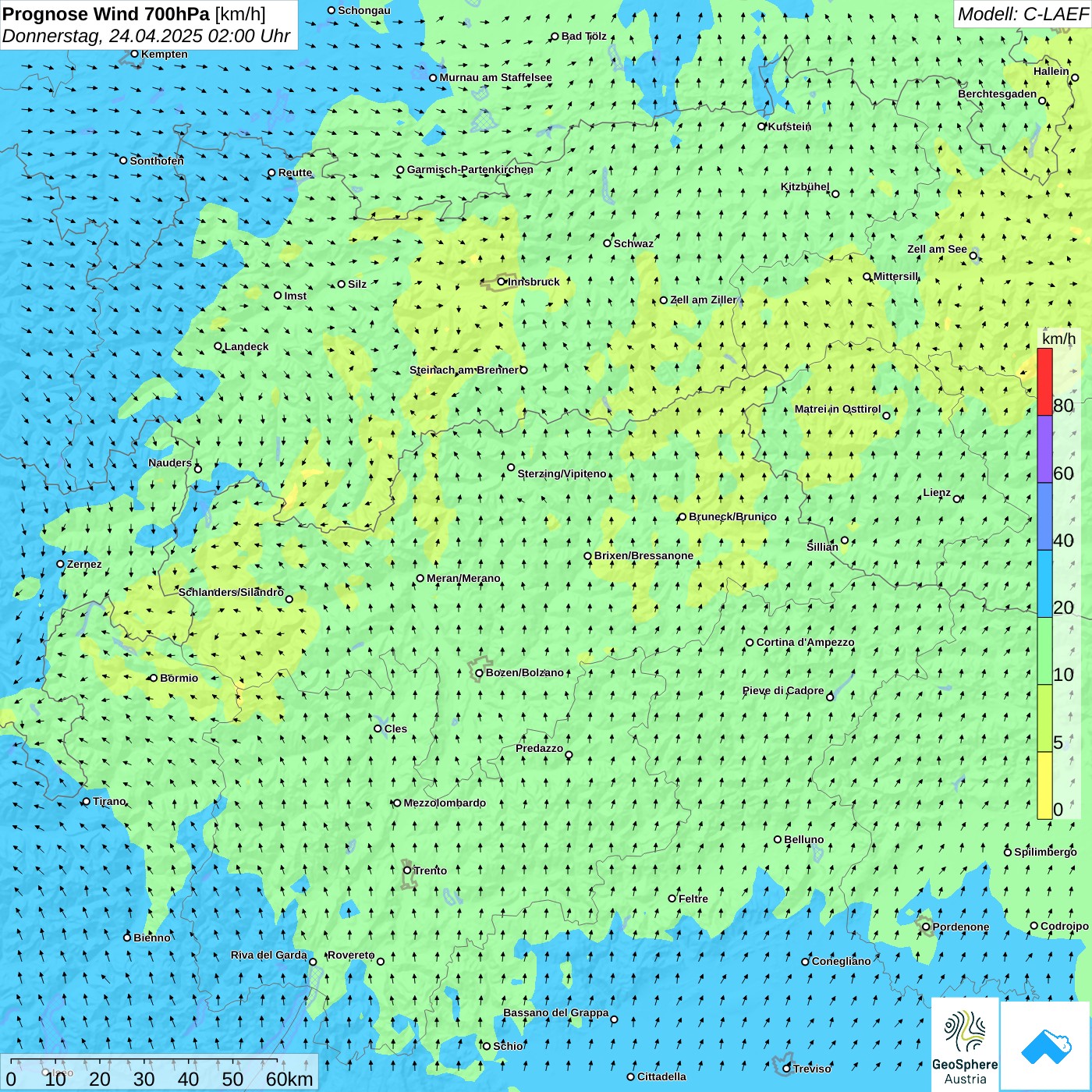
Task: Click the Lienz city marker circle
Action: (x=957, y=499)
